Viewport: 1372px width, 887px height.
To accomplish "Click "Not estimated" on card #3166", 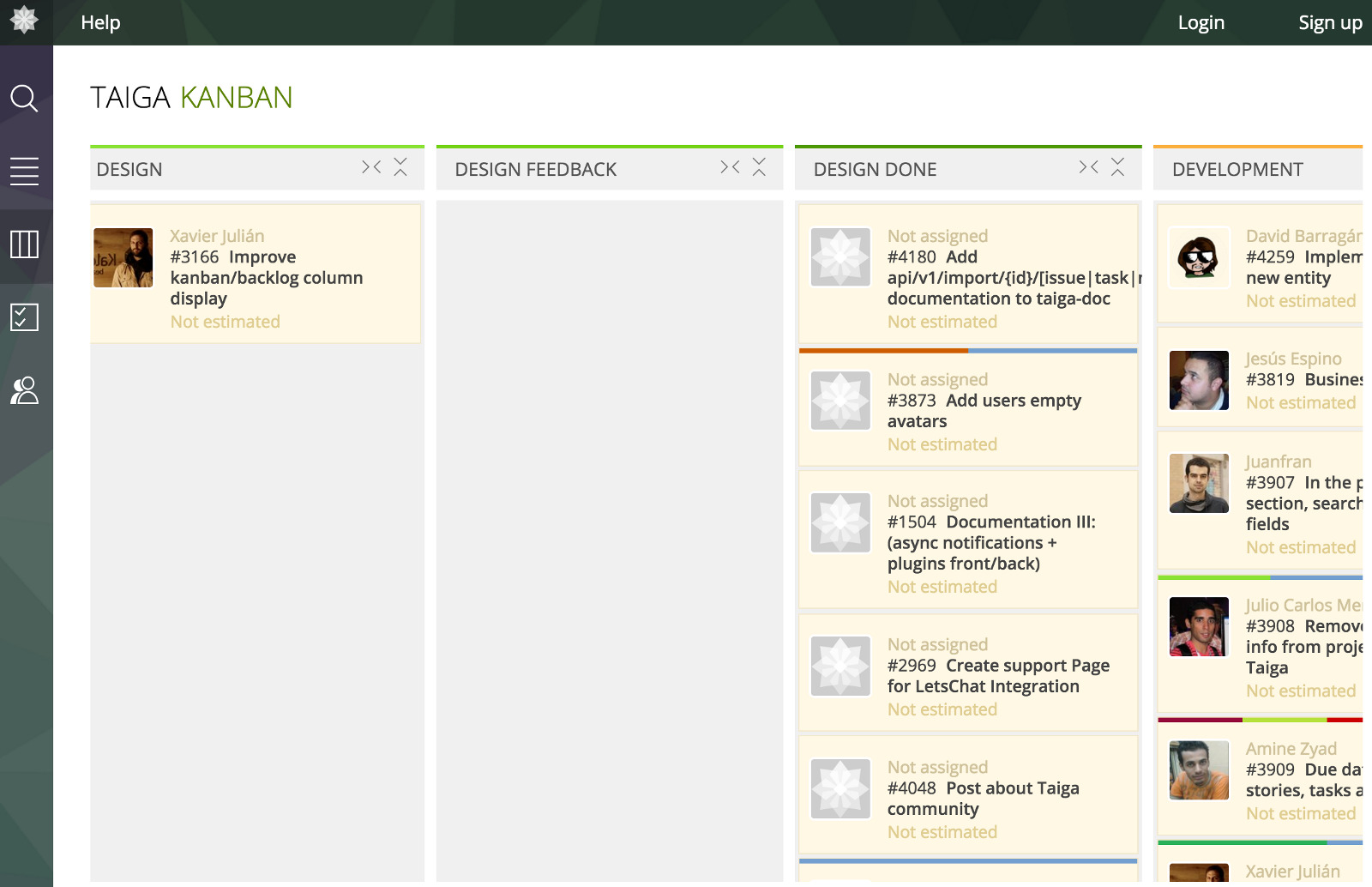I will pyautogui.click(x=225, y=322).
